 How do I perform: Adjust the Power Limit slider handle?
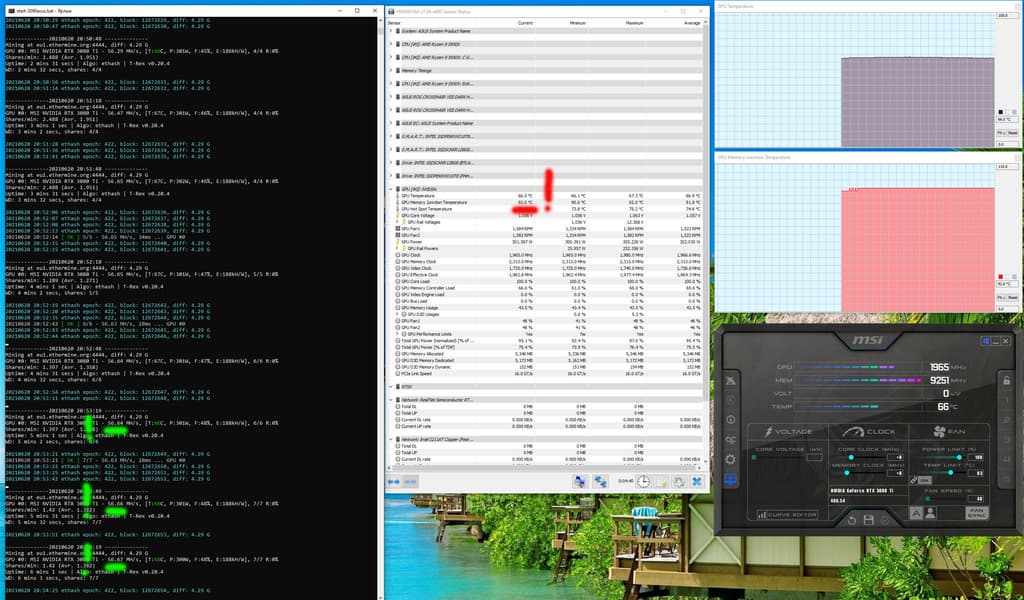pos(960,457)
